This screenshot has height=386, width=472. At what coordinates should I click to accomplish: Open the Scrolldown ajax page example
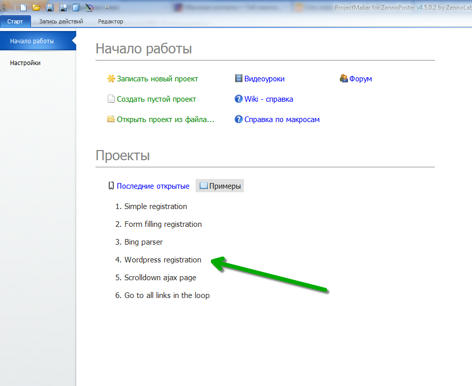point(160,277)
